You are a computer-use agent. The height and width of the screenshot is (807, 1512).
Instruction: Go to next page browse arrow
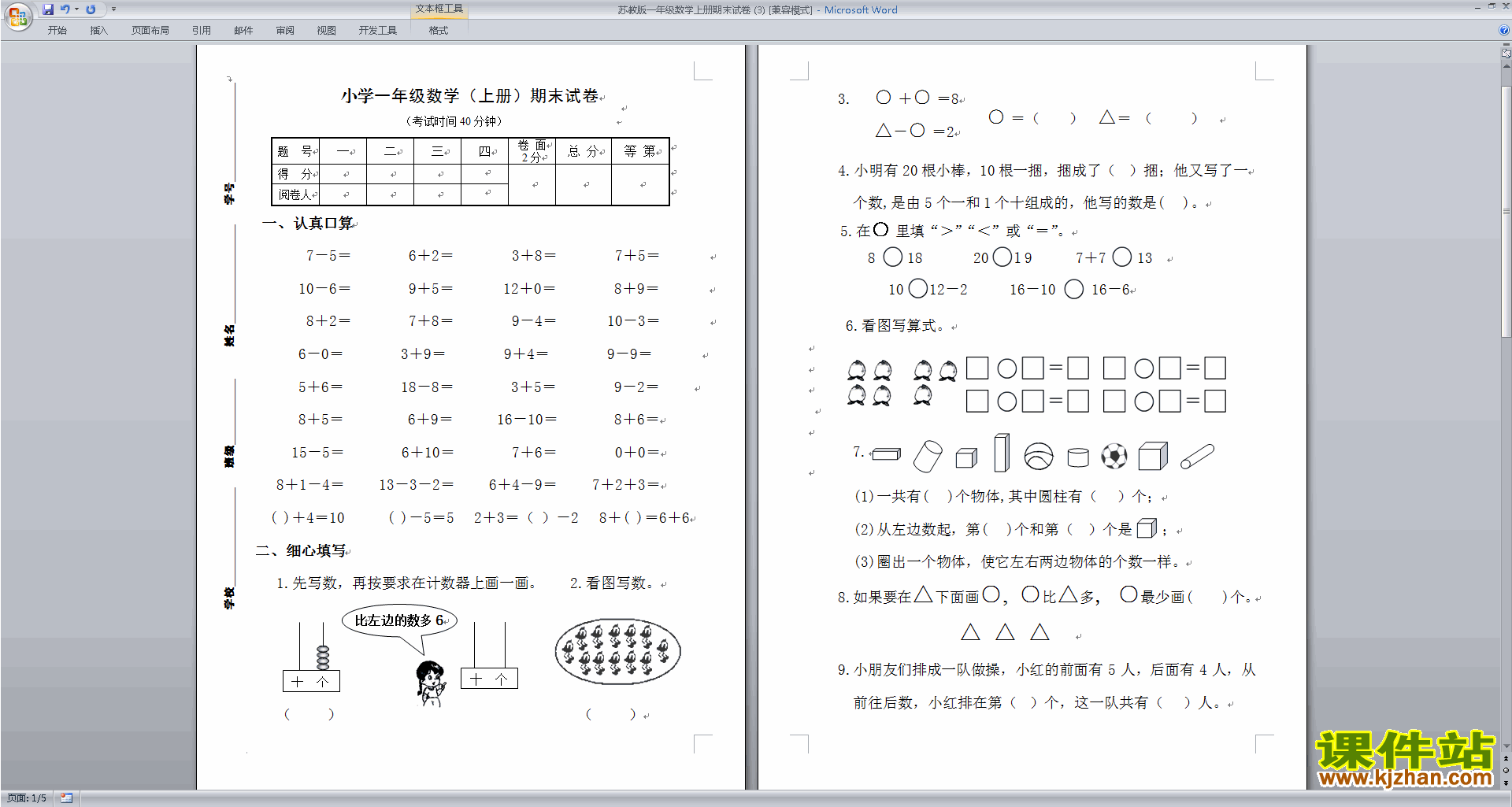(x=1506, y=783)
